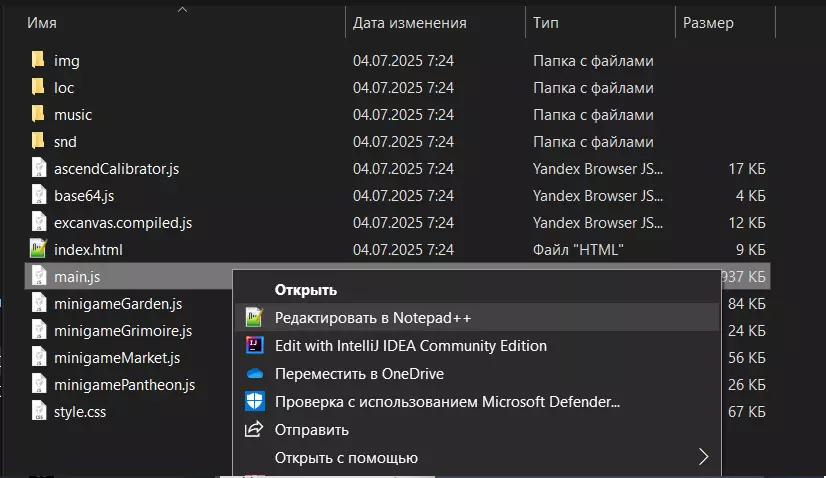Click the index.html file icon
The image size is (826, 478).
click(x=38, y=249)
